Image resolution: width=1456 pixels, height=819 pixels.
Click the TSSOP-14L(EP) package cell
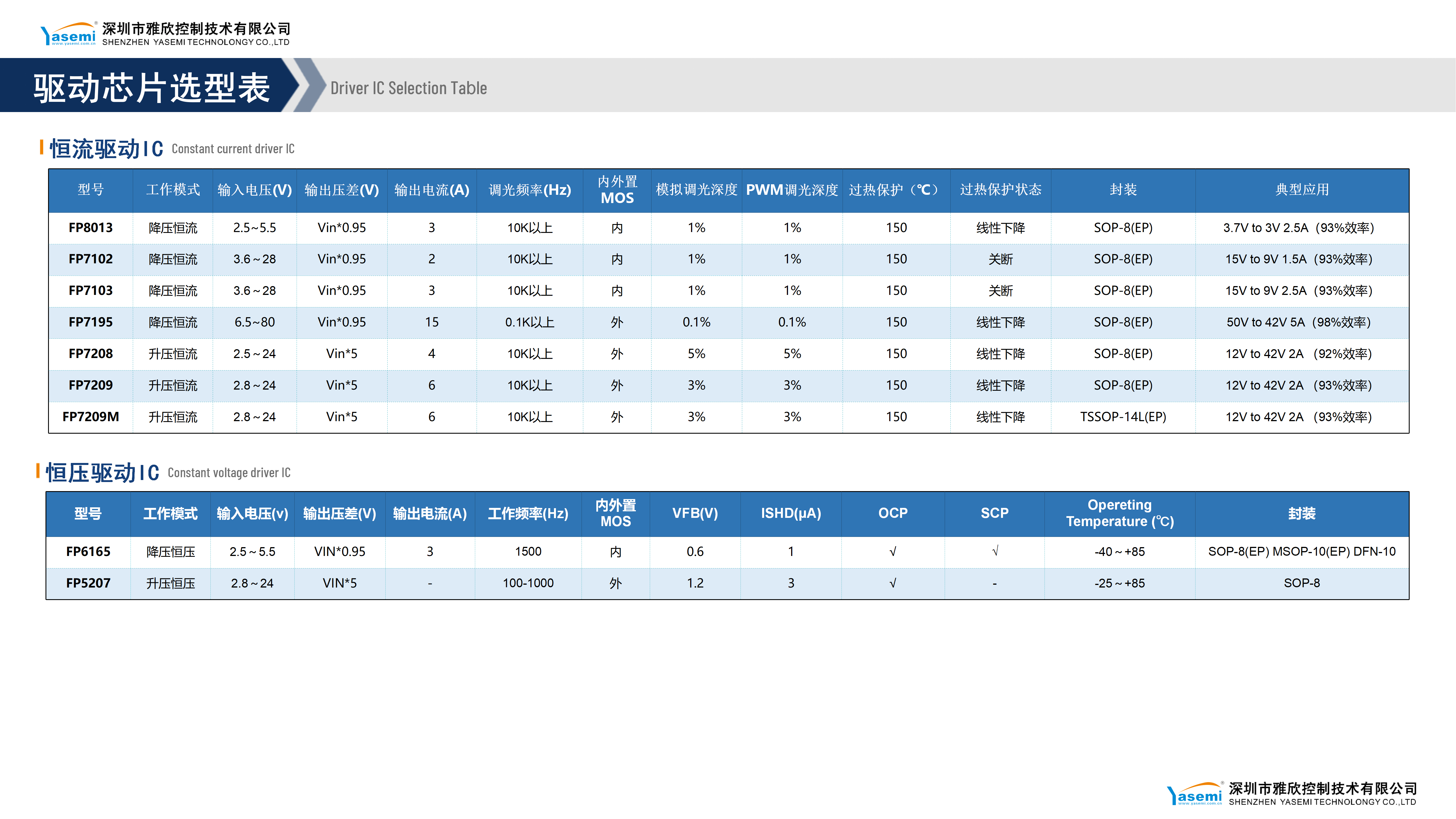pos(1123,417)
